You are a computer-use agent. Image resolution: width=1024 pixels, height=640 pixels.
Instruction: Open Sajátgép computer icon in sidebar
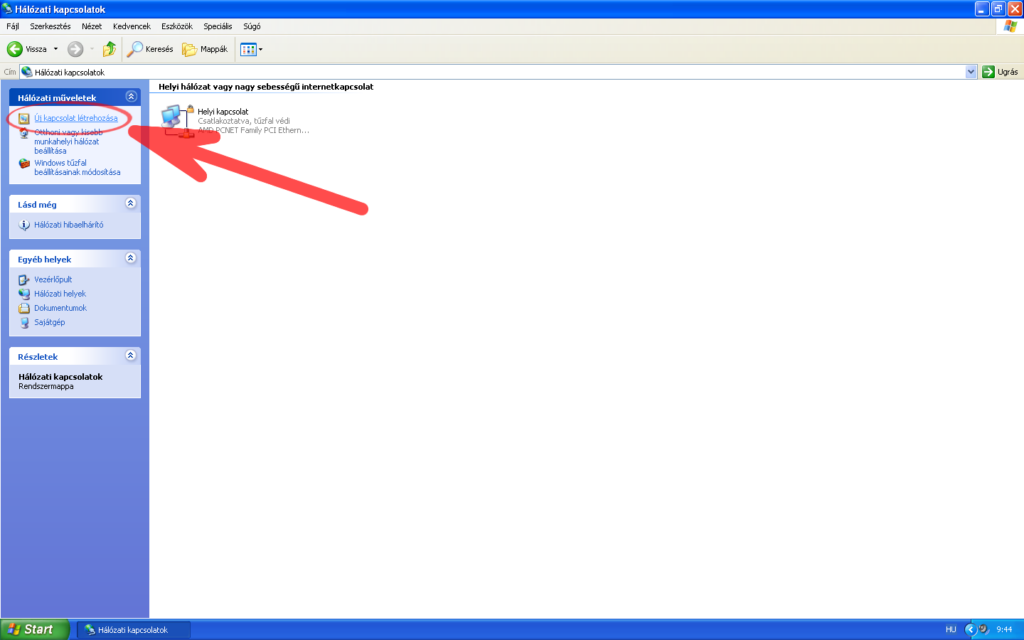pyautogui.click(x=25, y=322)
